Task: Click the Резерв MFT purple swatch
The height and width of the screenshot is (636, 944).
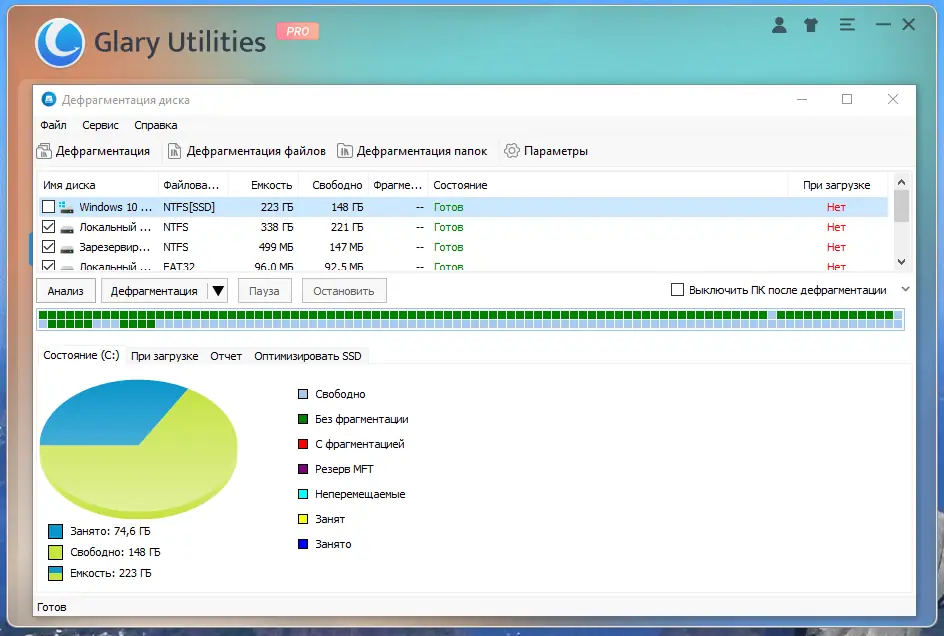Action: [303, 469]
